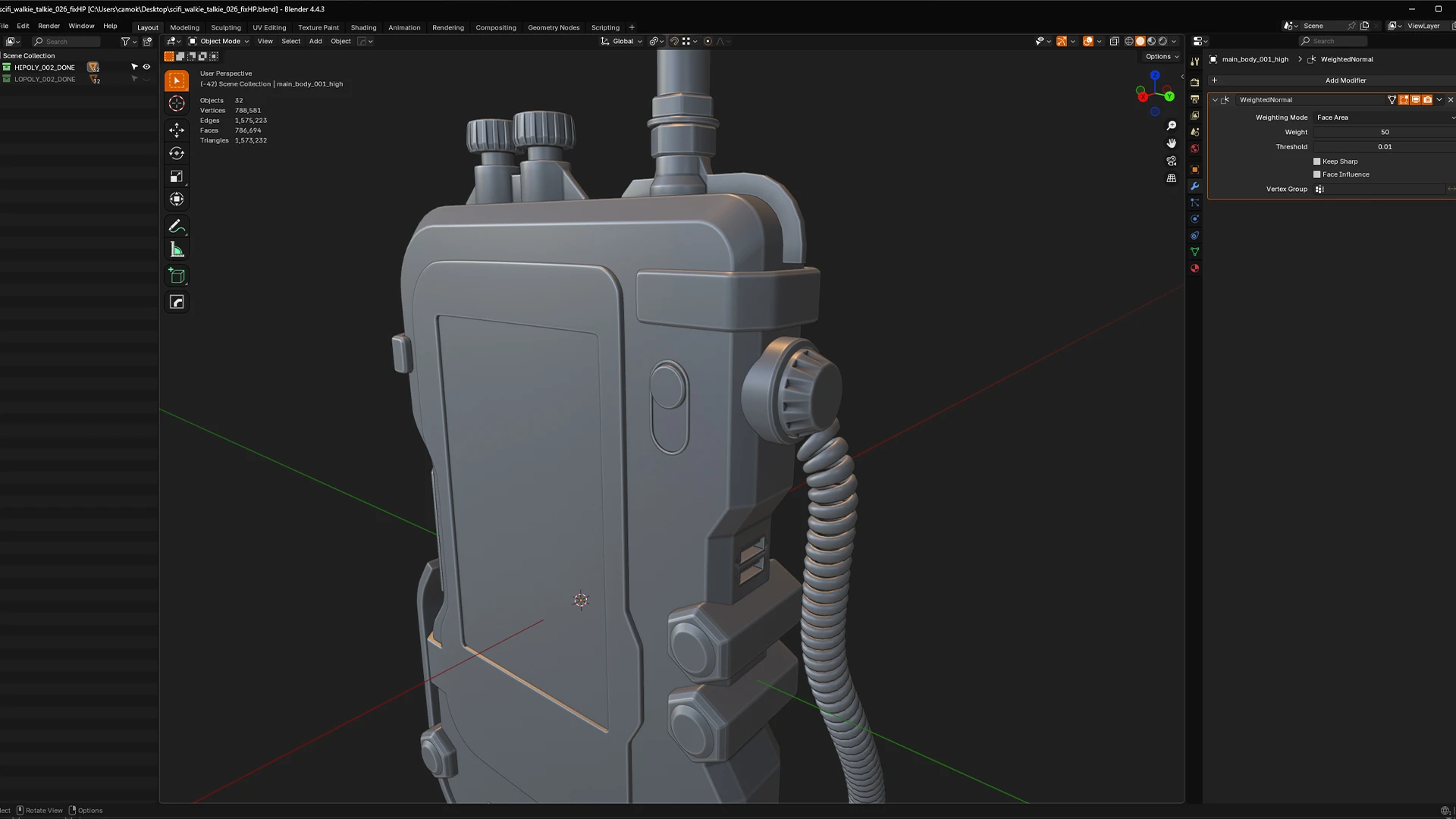Click the Vertex Group field

click(1379, 189)
